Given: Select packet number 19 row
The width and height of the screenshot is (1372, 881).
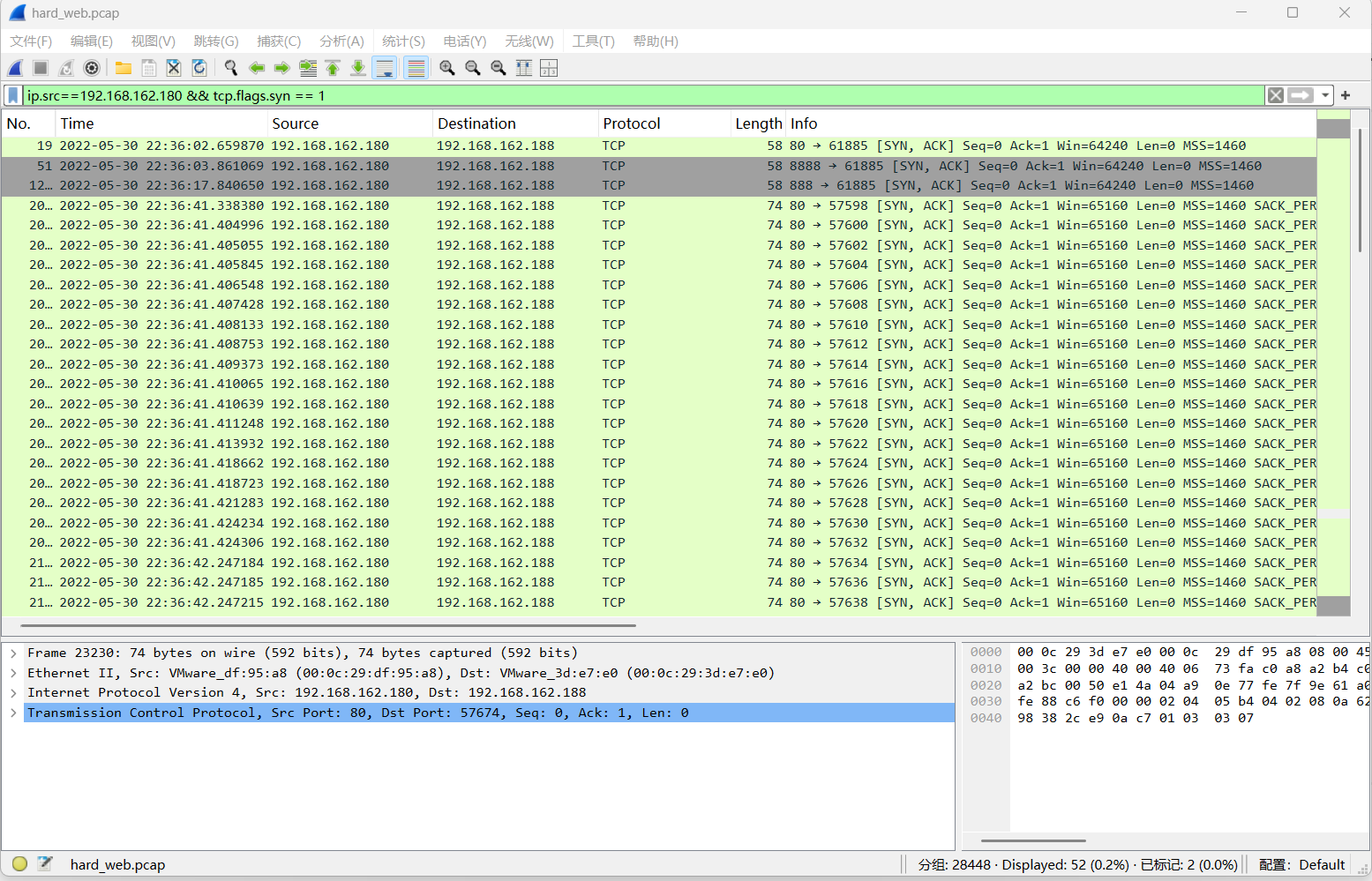Looking at the screenshot, I should (x=658, y=146).
